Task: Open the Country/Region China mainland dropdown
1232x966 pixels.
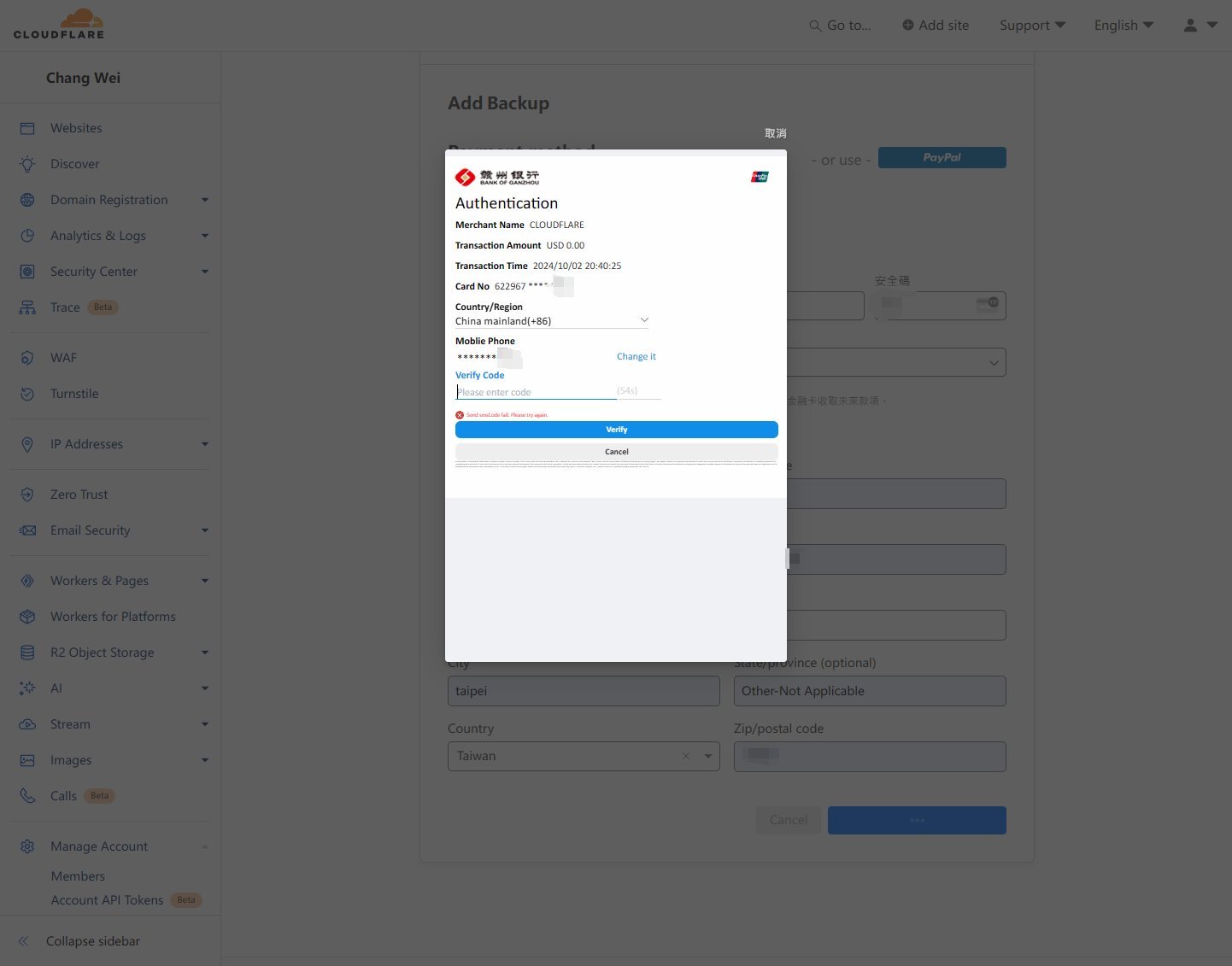Action: point(552,321)
